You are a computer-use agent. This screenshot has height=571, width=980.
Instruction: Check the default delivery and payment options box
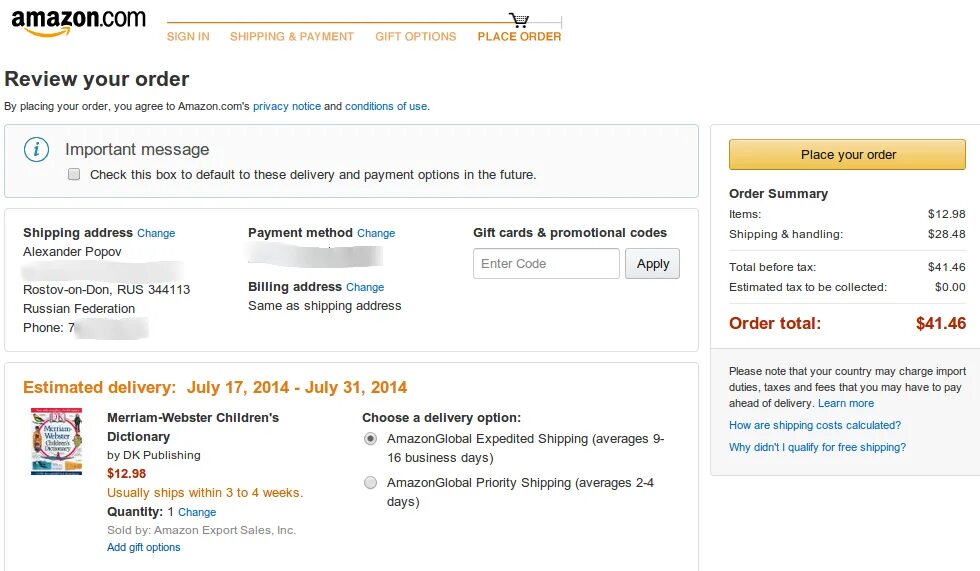(74, 174)
